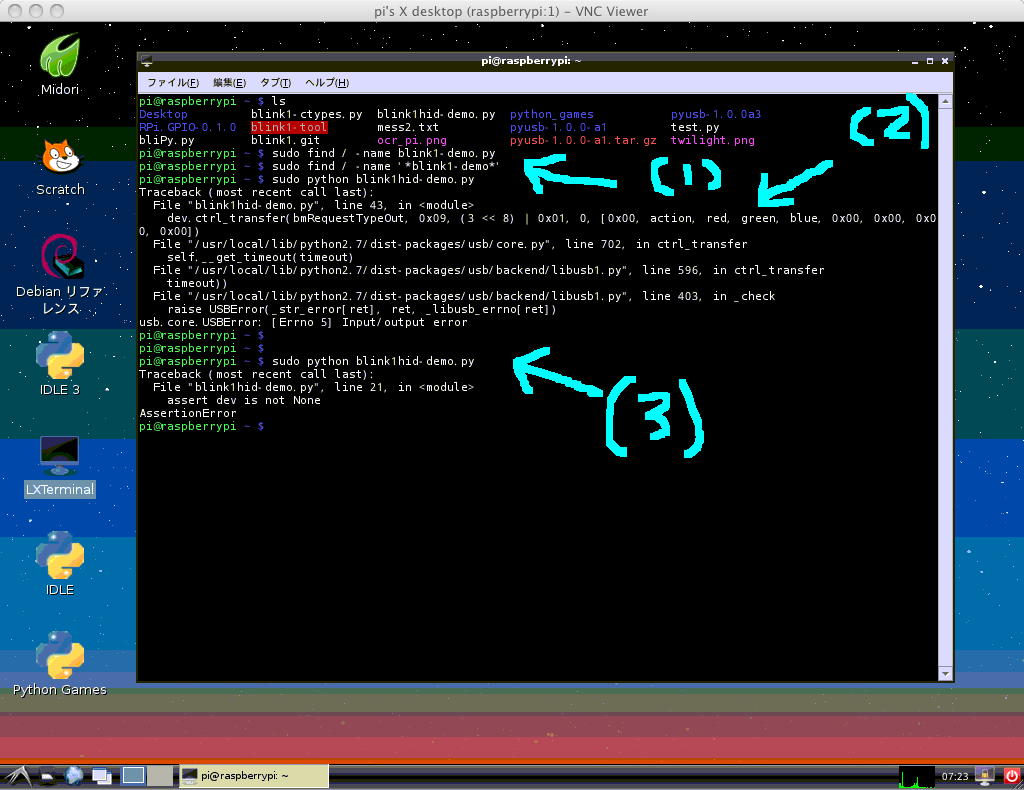The height and width of the screenshot is (790, 1024).
Task: Open the ヘルプ(H) menu in the terminal
Action: (x=327, y=83)
